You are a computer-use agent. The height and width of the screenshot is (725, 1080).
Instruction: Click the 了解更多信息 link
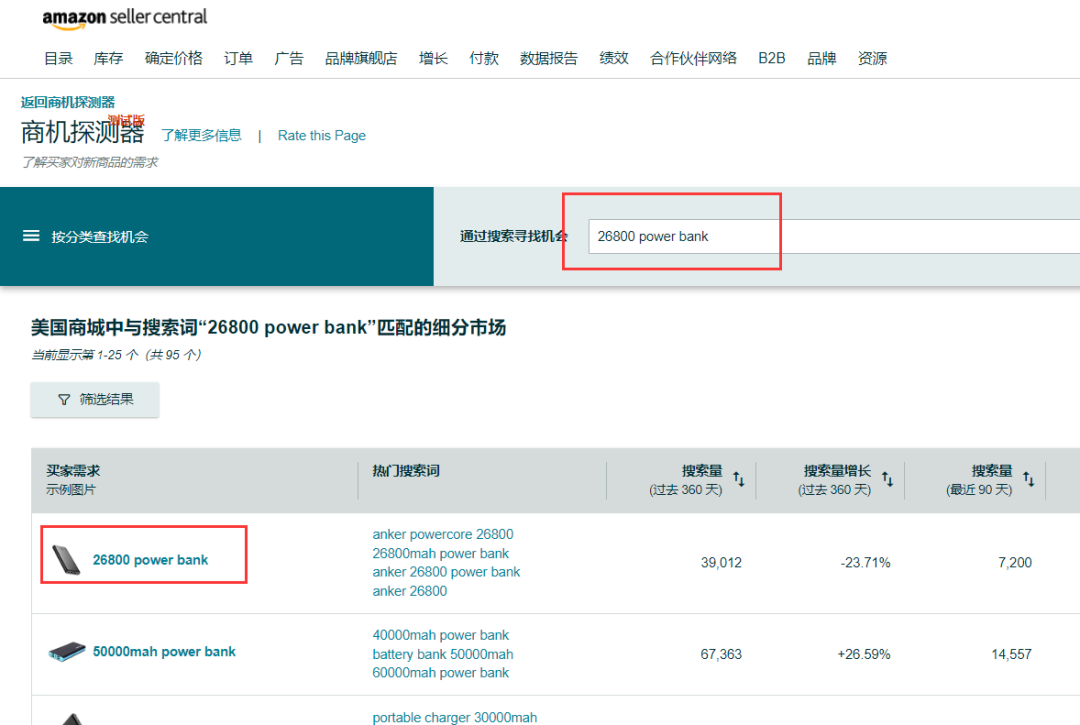[x=201, y=135]
